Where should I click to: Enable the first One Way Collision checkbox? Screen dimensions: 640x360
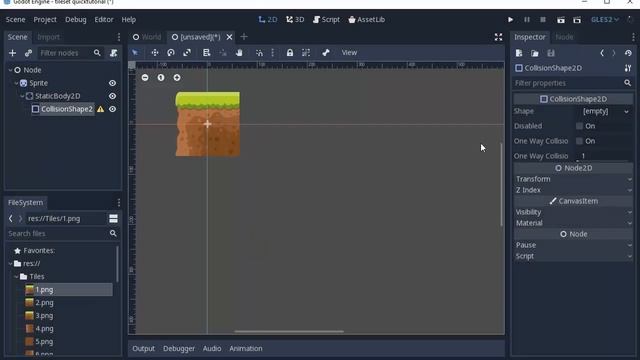579,141
